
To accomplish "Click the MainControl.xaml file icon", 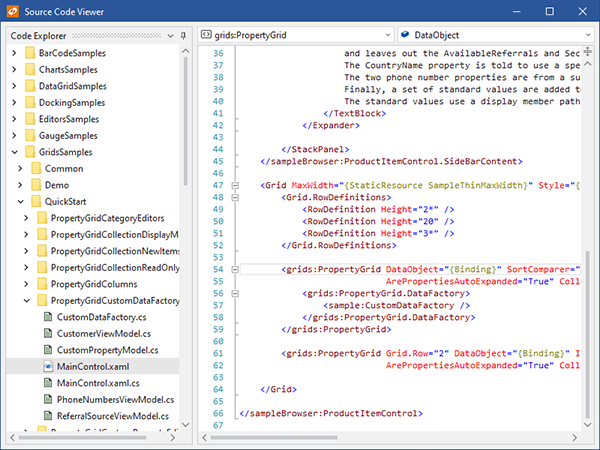I will [x=48, y=366].
